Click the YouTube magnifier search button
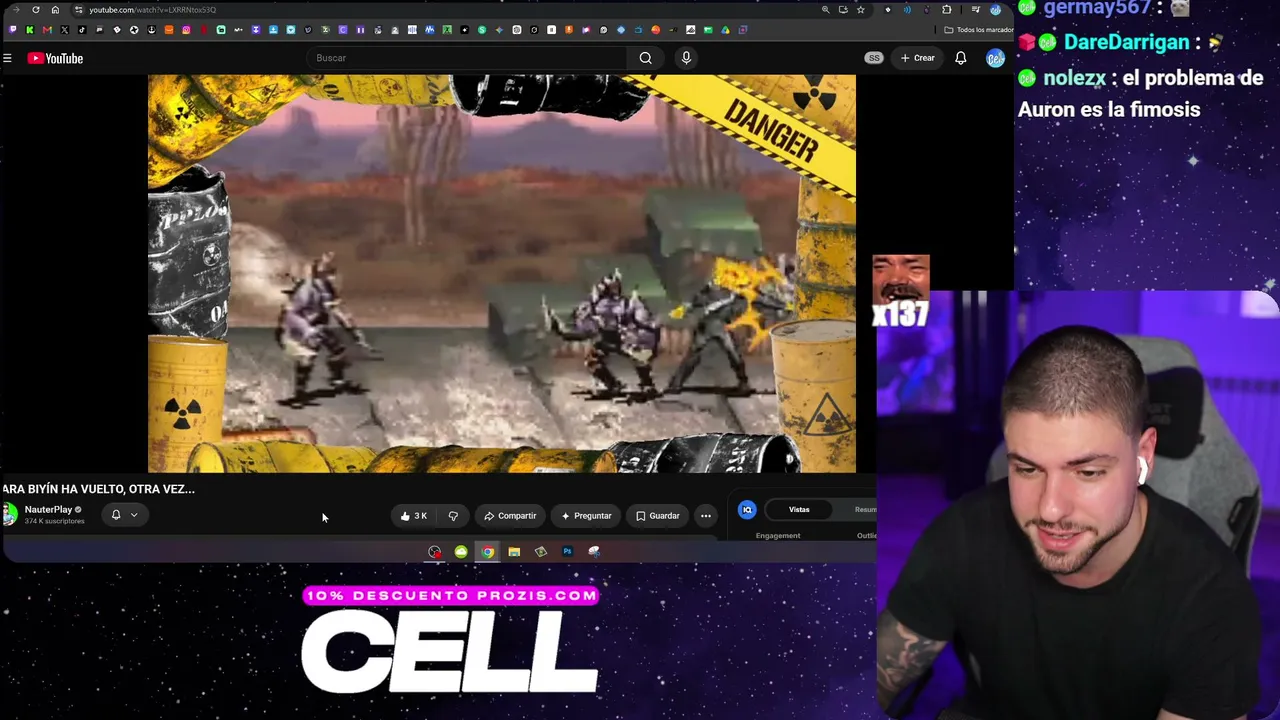The image size is (1280, 720). click(646, 58)
